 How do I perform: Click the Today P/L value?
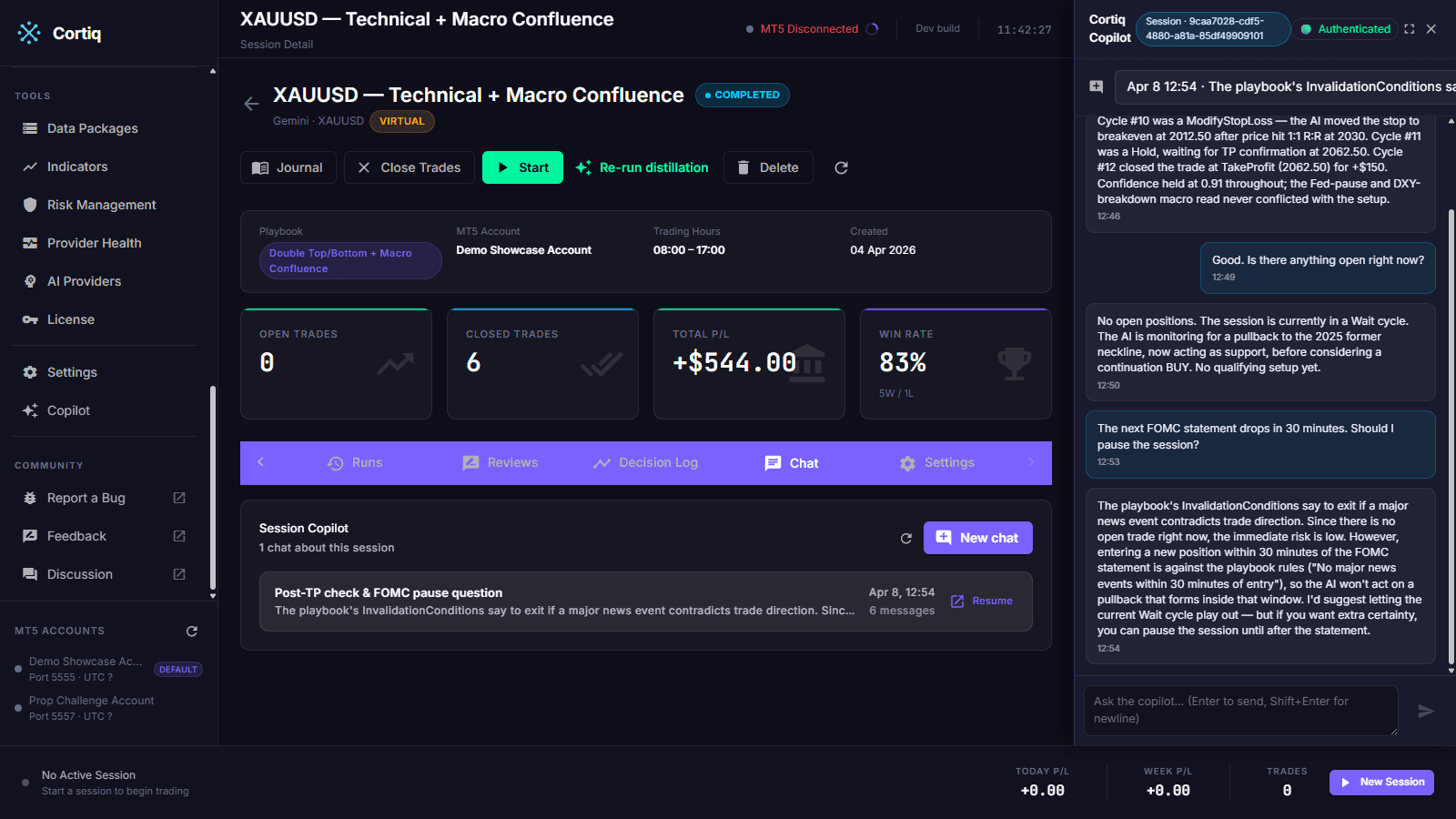pos(1042,791)
